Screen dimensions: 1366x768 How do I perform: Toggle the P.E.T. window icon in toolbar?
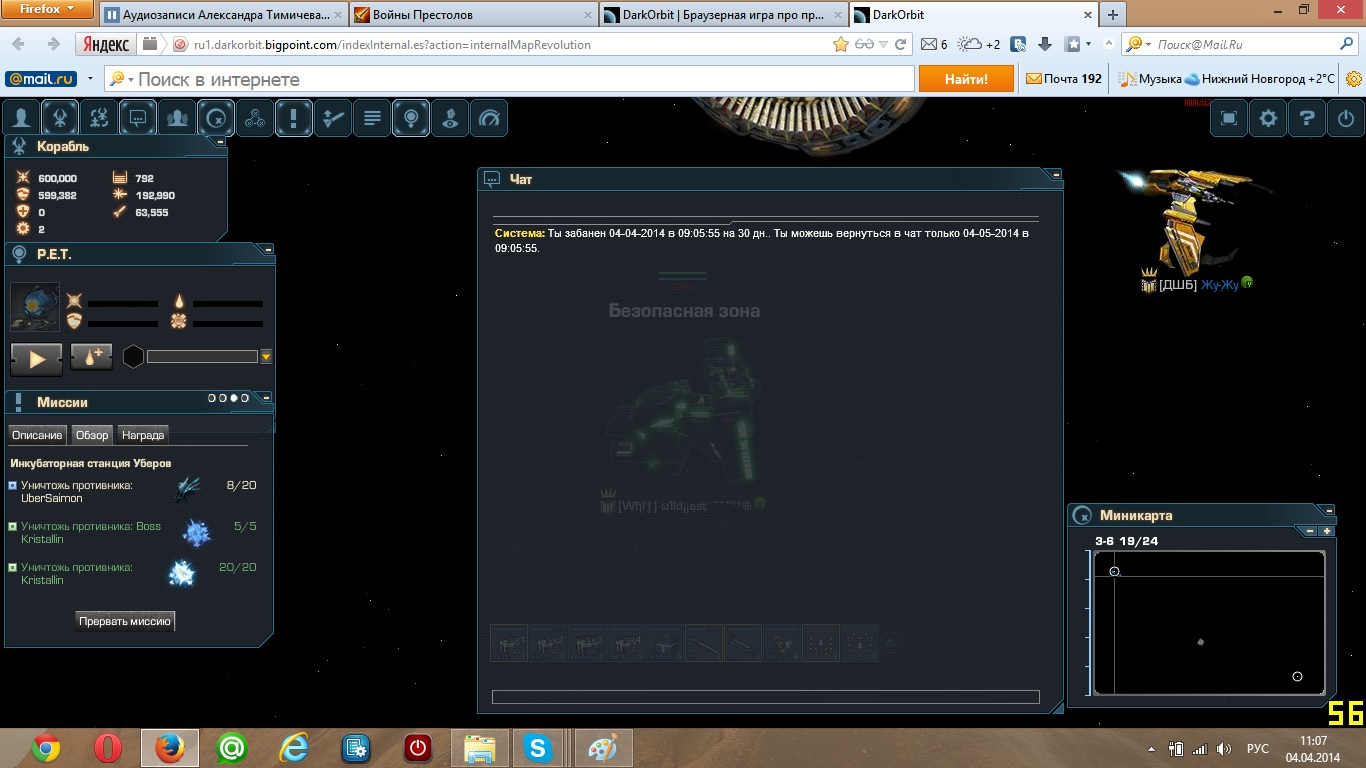pyautogui.click(x=411, y=118)
